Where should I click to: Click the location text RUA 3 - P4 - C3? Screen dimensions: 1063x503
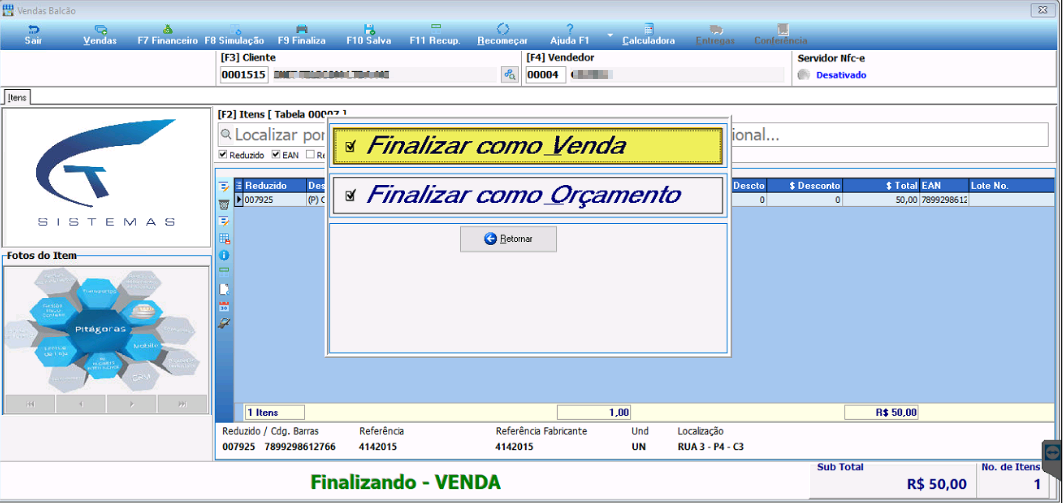coord(710,447)
